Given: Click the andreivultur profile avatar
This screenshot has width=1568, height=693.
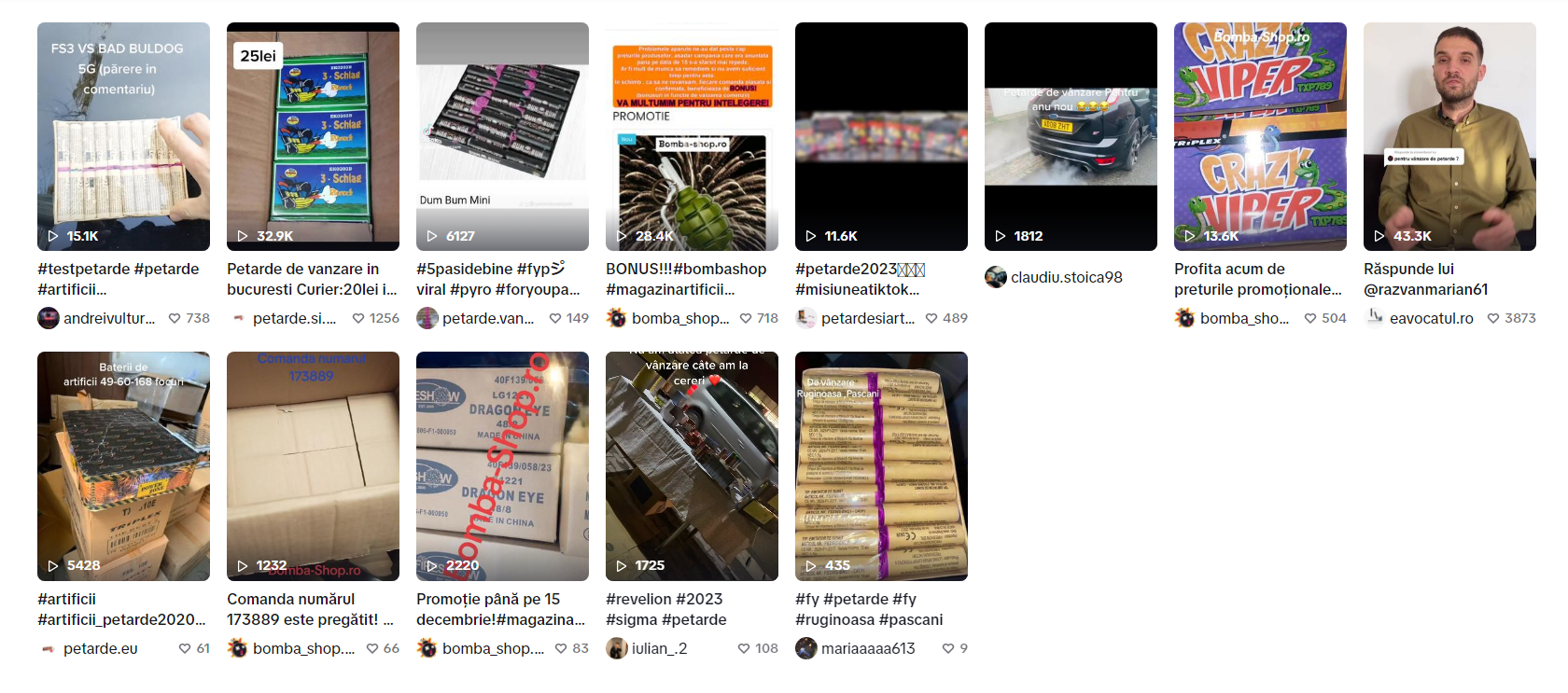Looking at the screenshot, I should [49, 318].
